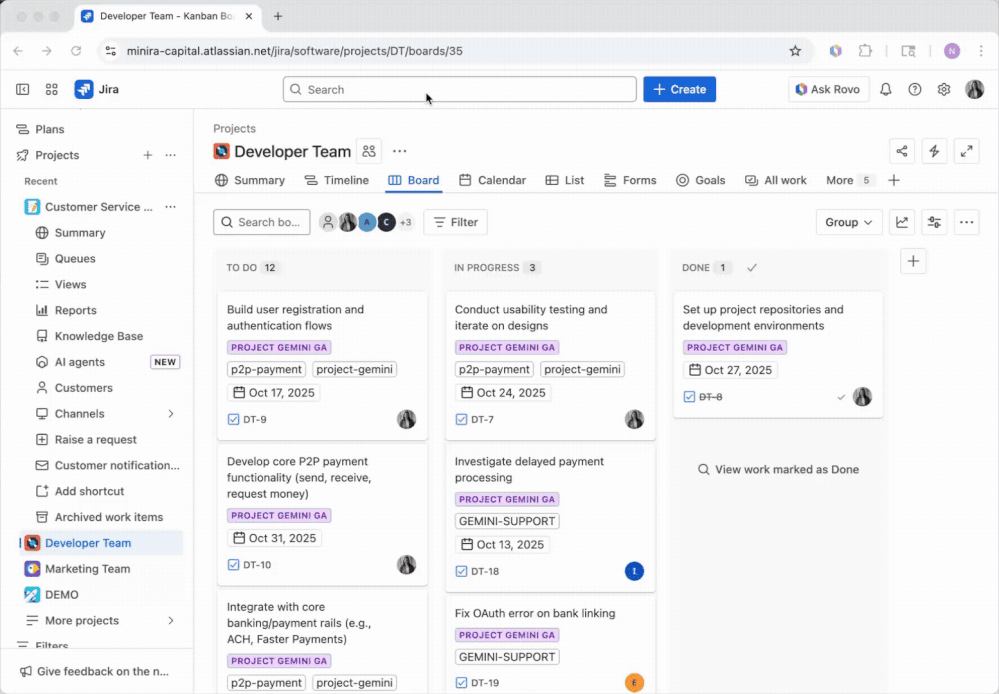Open the automation lightning bolt icon
The width and height of the screenshot is (999, 694).
point(934,151)
